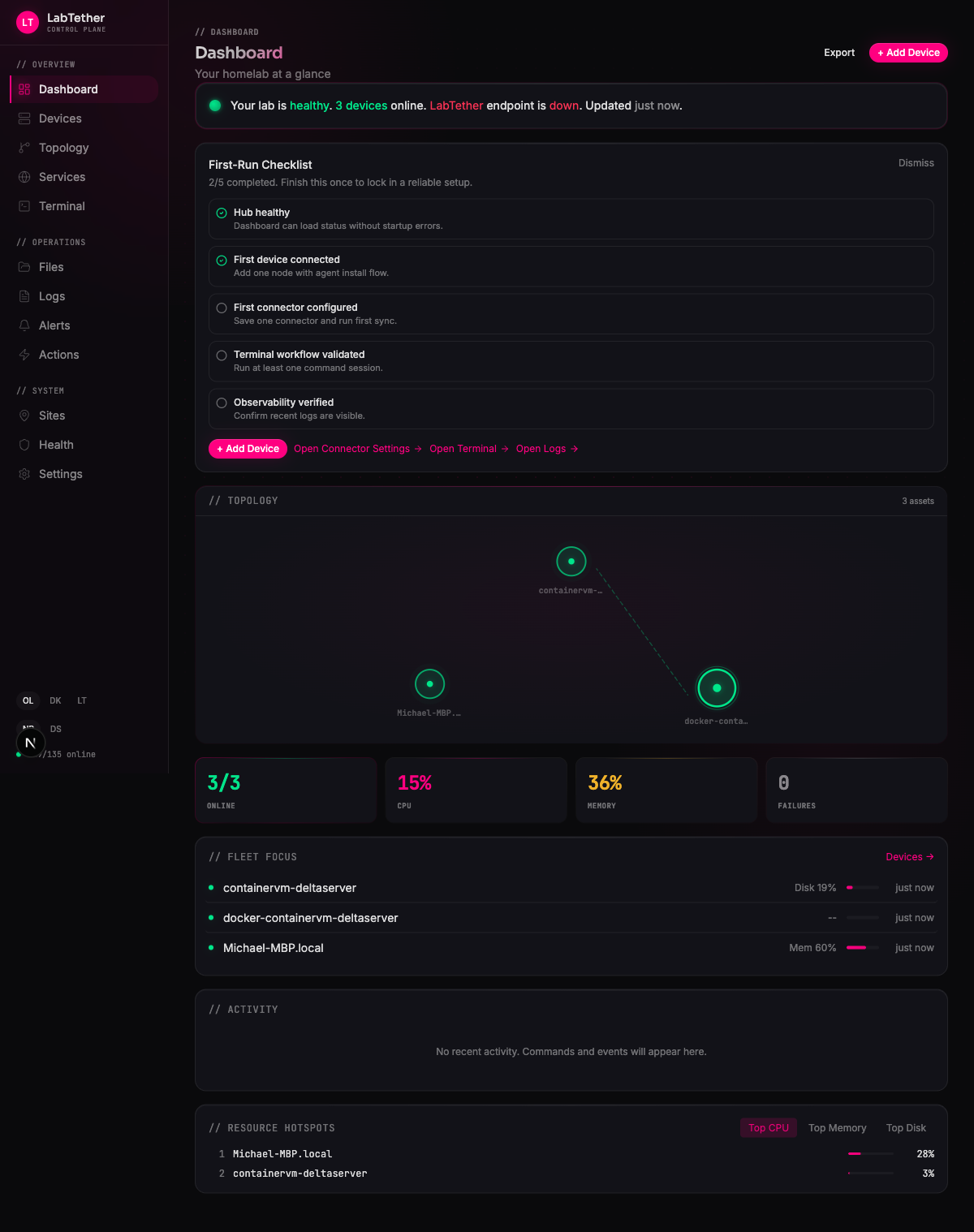Open Terminal via its sidebar icon
This screenshot has height=1232, width=974.
[x=24, y=206]
